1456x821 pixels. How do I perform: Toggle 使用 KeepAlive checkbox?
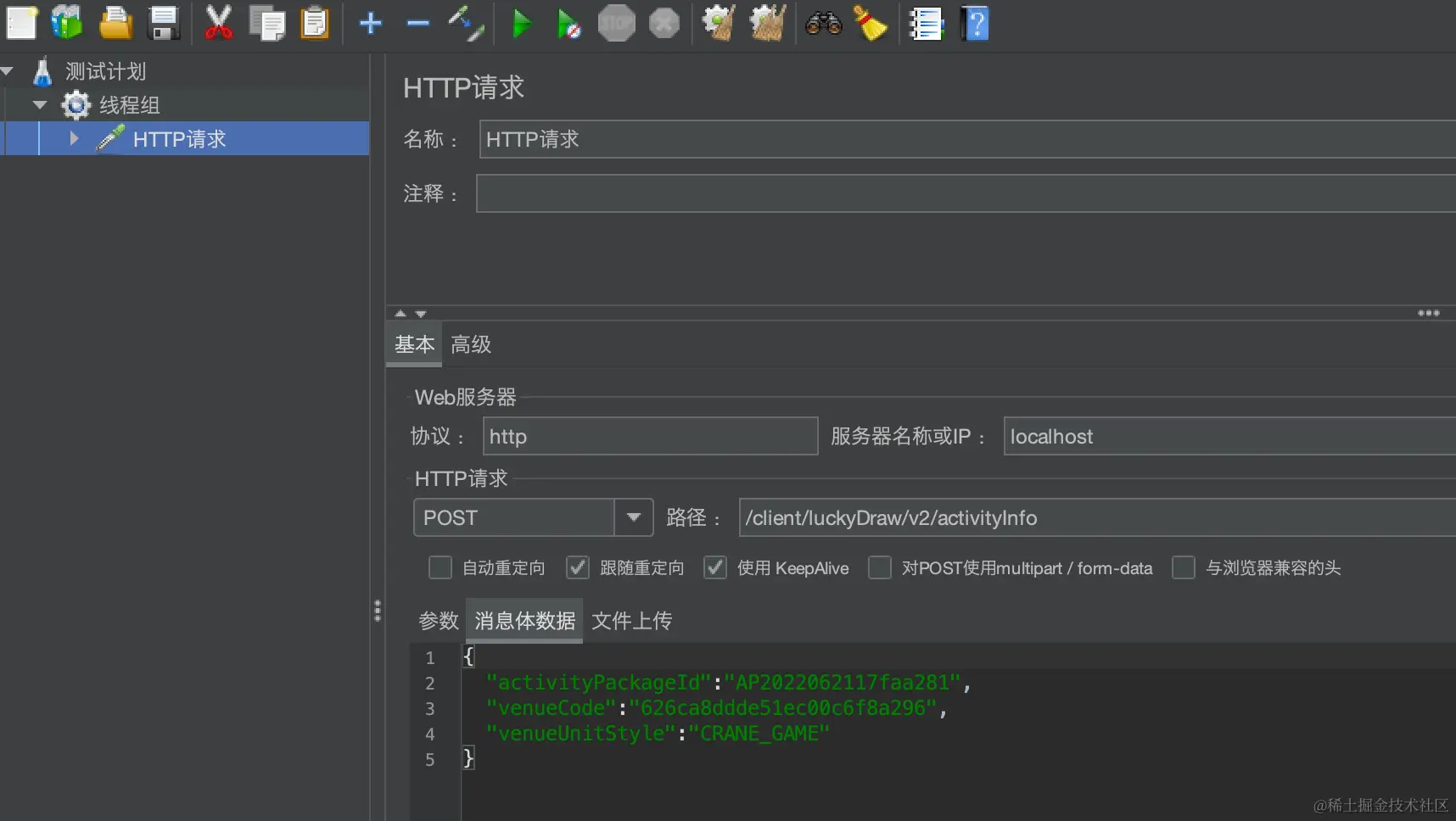(x=715, y=567)
